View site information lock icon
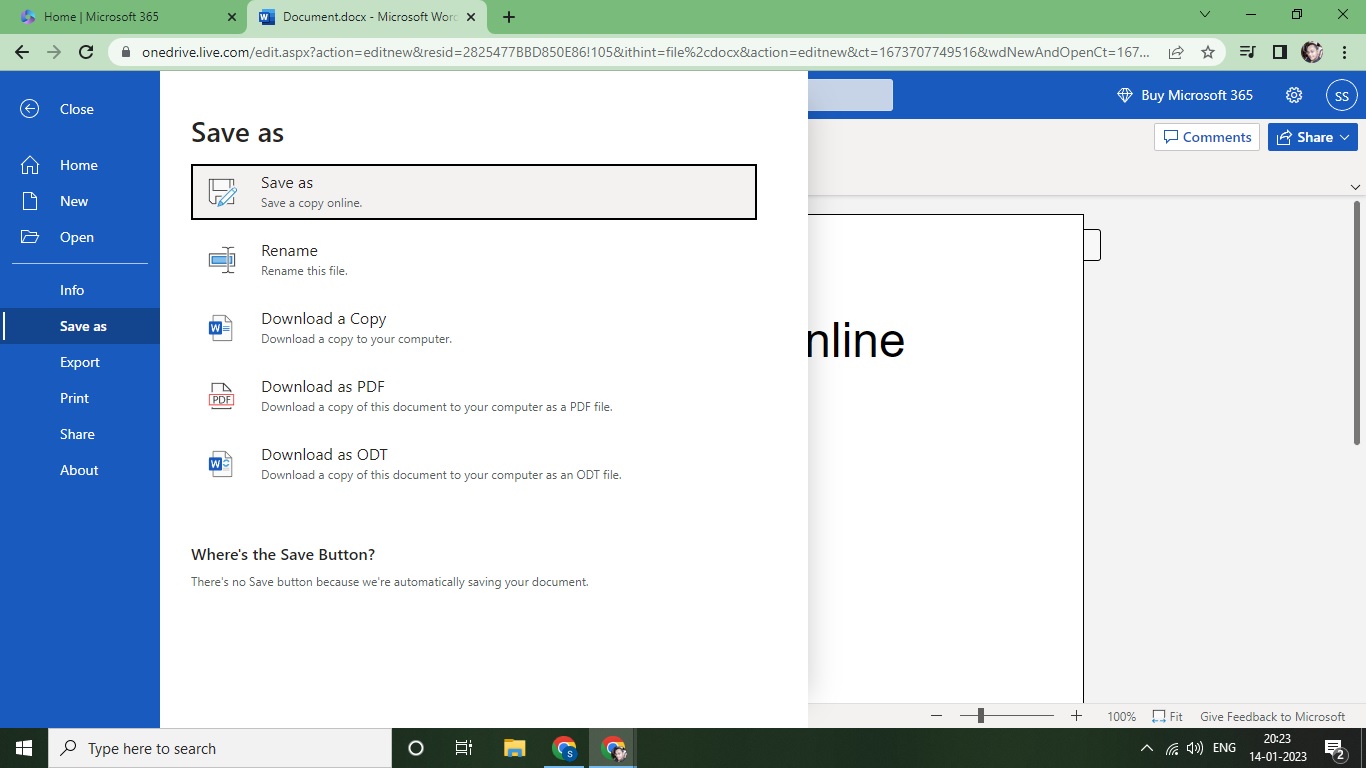The width and height of the screenshot is (1366, 768). pyautogui.click(x=125, y=52)
